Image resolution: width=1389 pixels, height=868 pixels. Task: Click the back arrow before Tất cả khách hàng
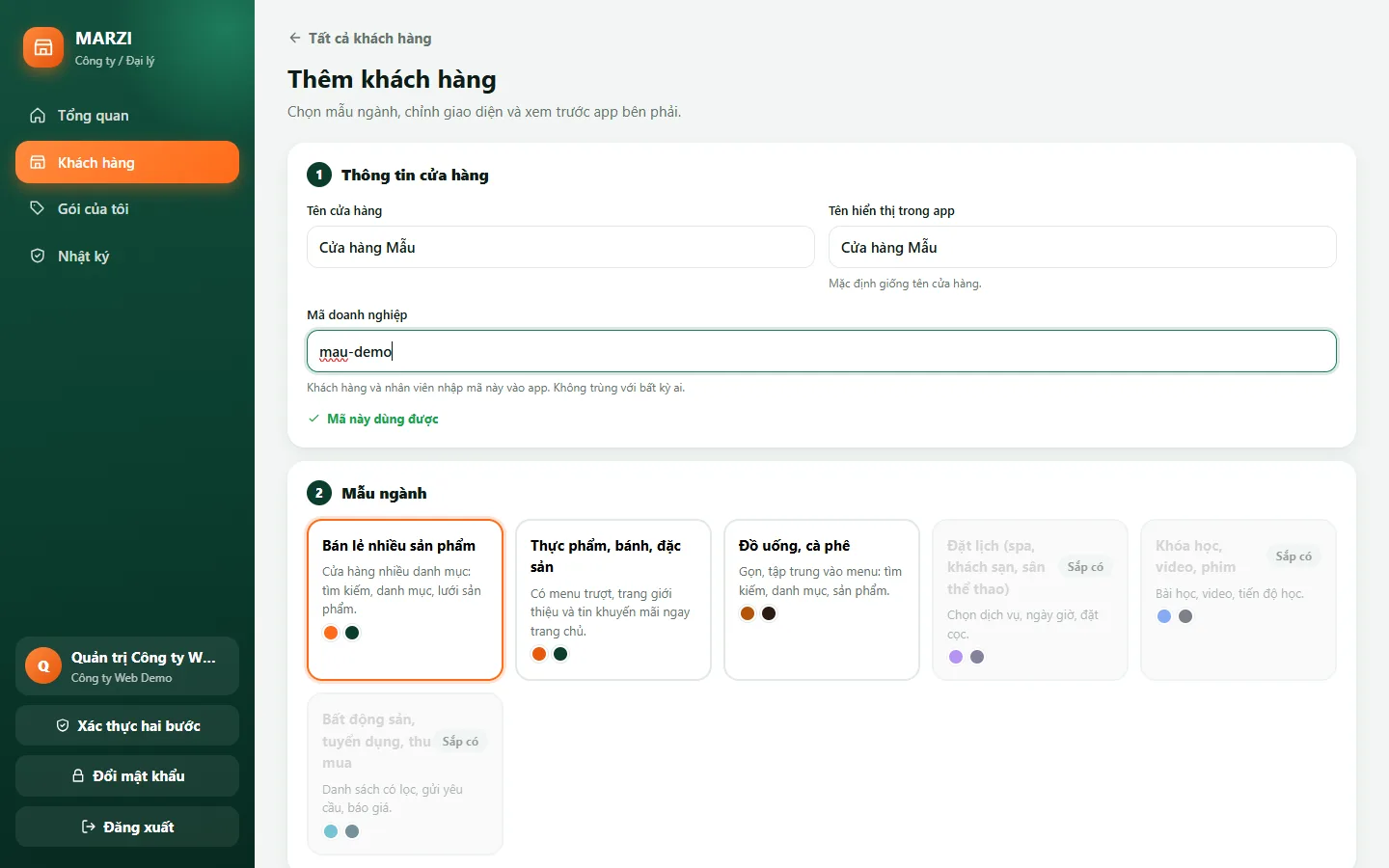coord(294,39)
